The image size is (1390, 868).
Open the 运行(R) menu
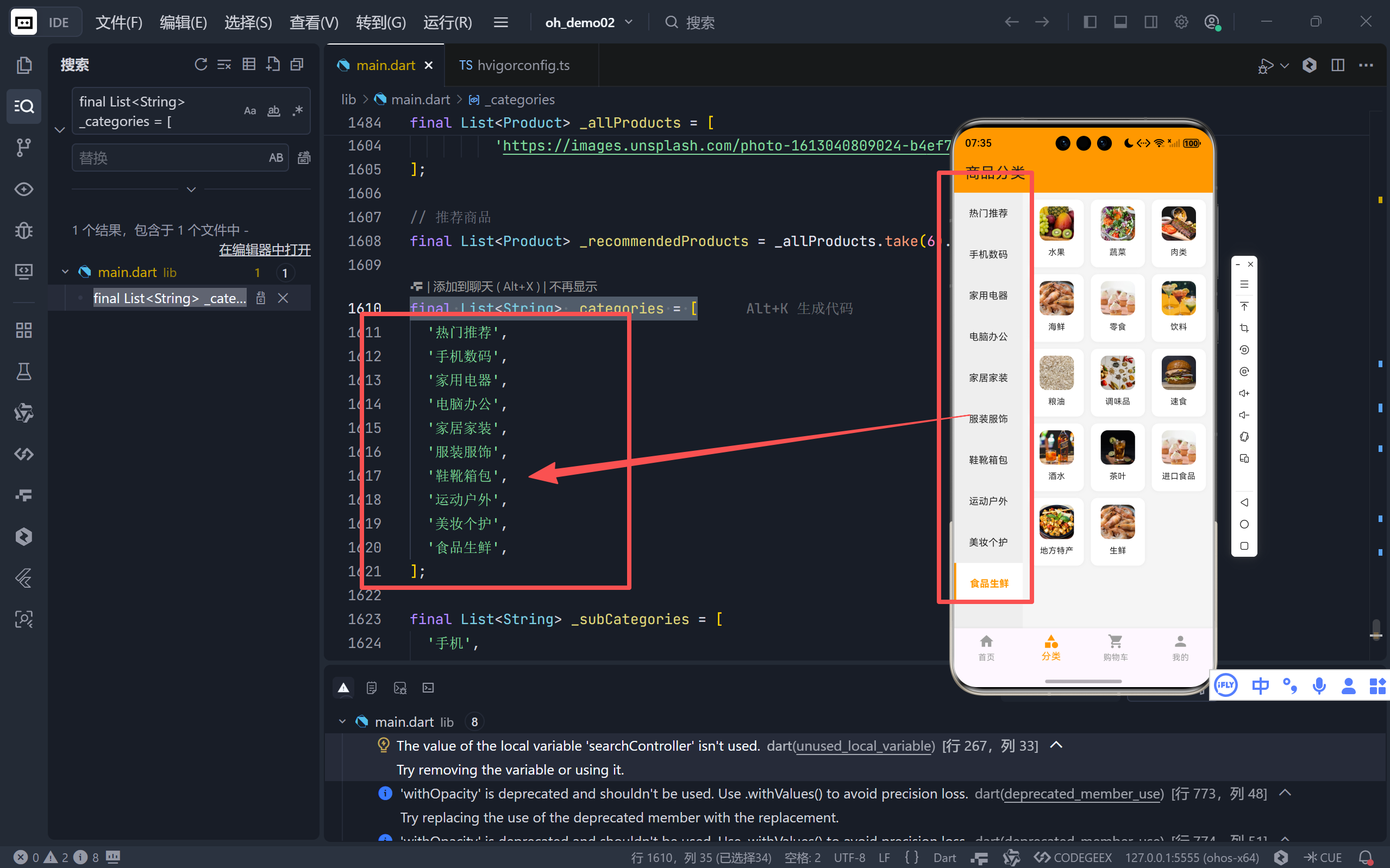tap(447, 22)
